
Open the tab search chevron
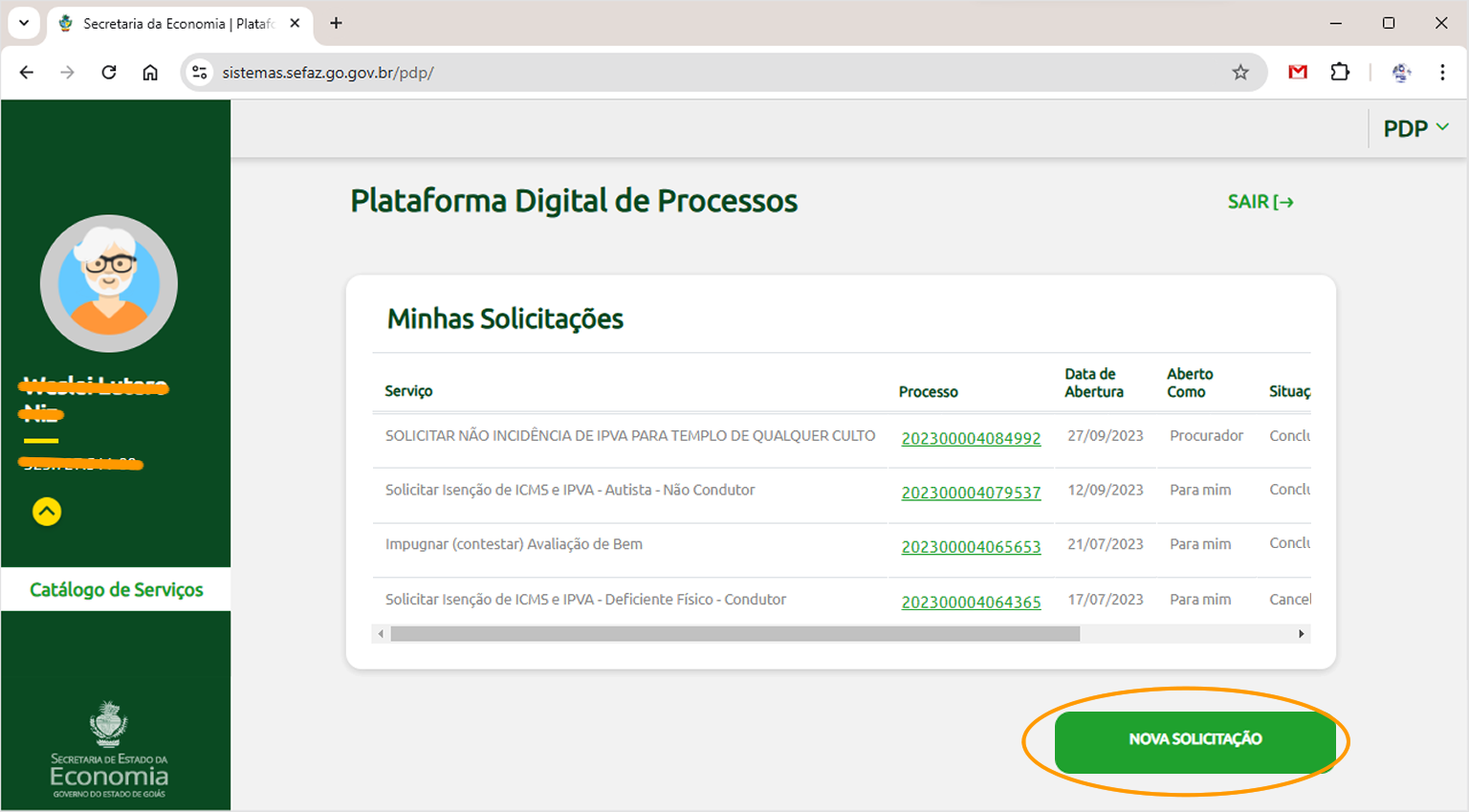24,23
